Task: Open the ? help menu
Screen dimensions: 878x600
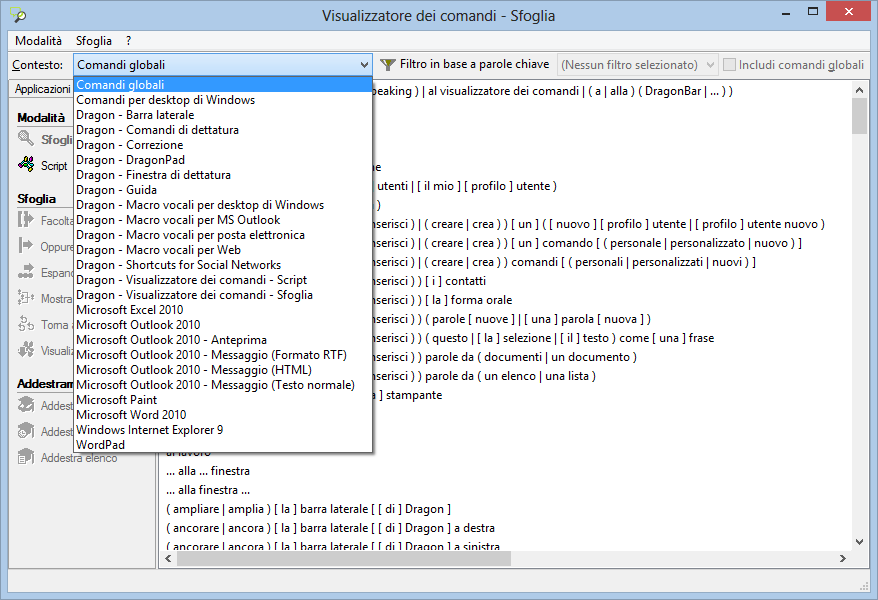Action: (129, 41)
